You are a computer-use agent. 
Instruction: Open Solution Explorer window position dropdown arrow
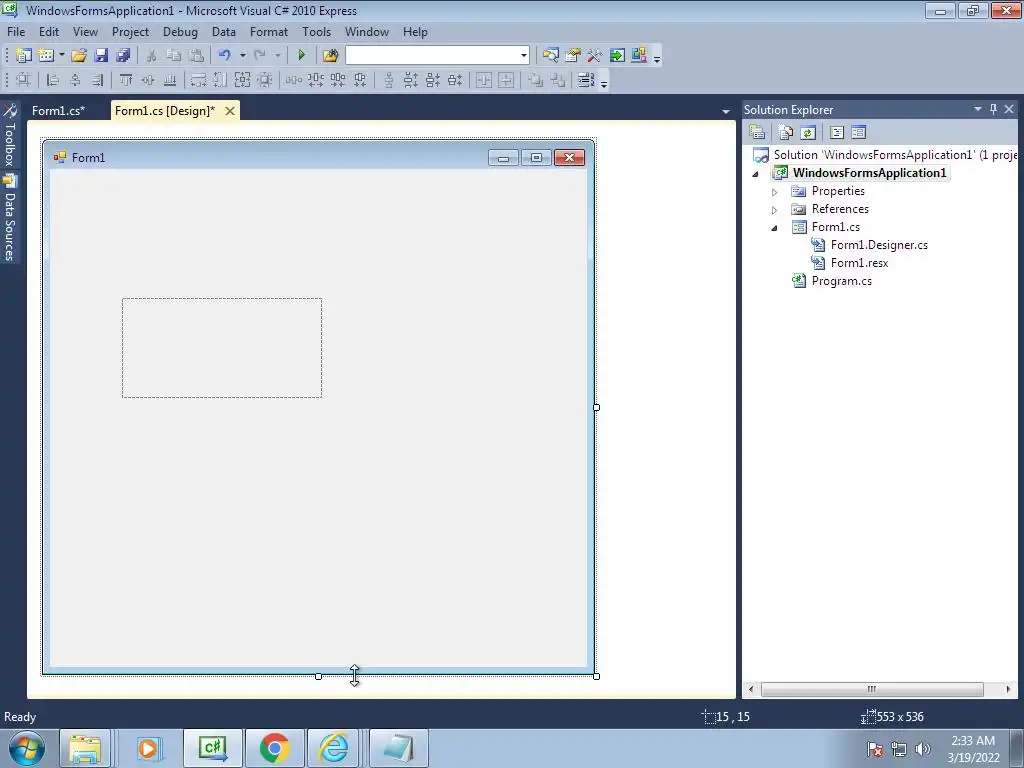[978, 109]
